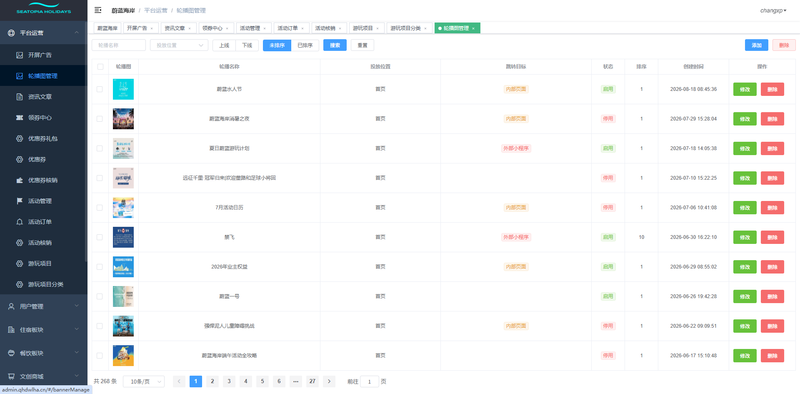
Task: Jump pages via the ellipsis pager button
Action: (295, 381)
